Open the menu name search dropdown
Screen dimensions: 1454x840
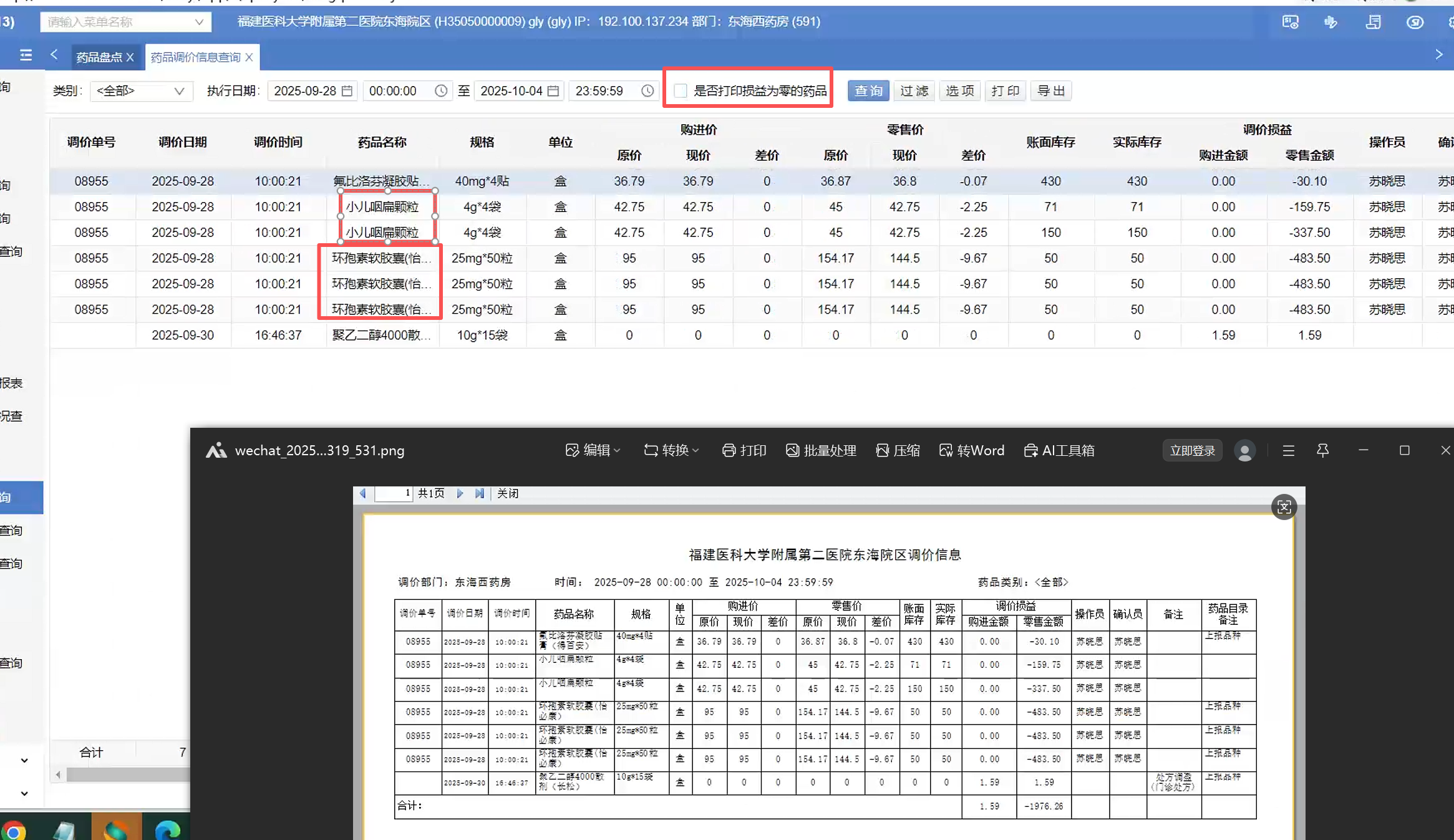199,22
